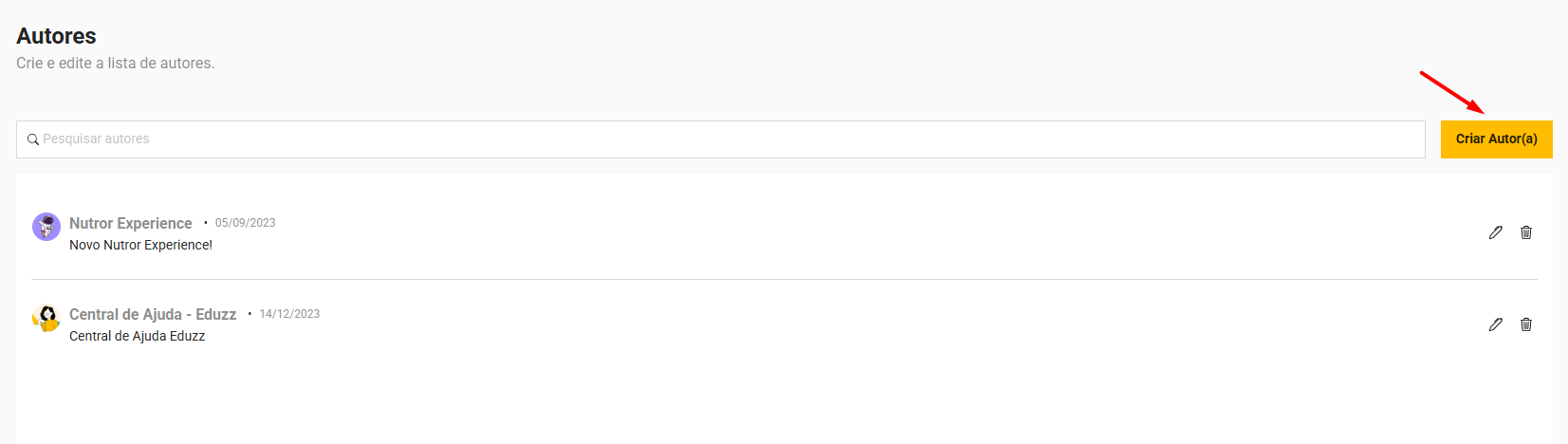The height and width of the screenshot is (444, 1568).
Task: Select the Central de Ajuda - Eduzz name
Action: pyautogui.click(x=153, y=314)
